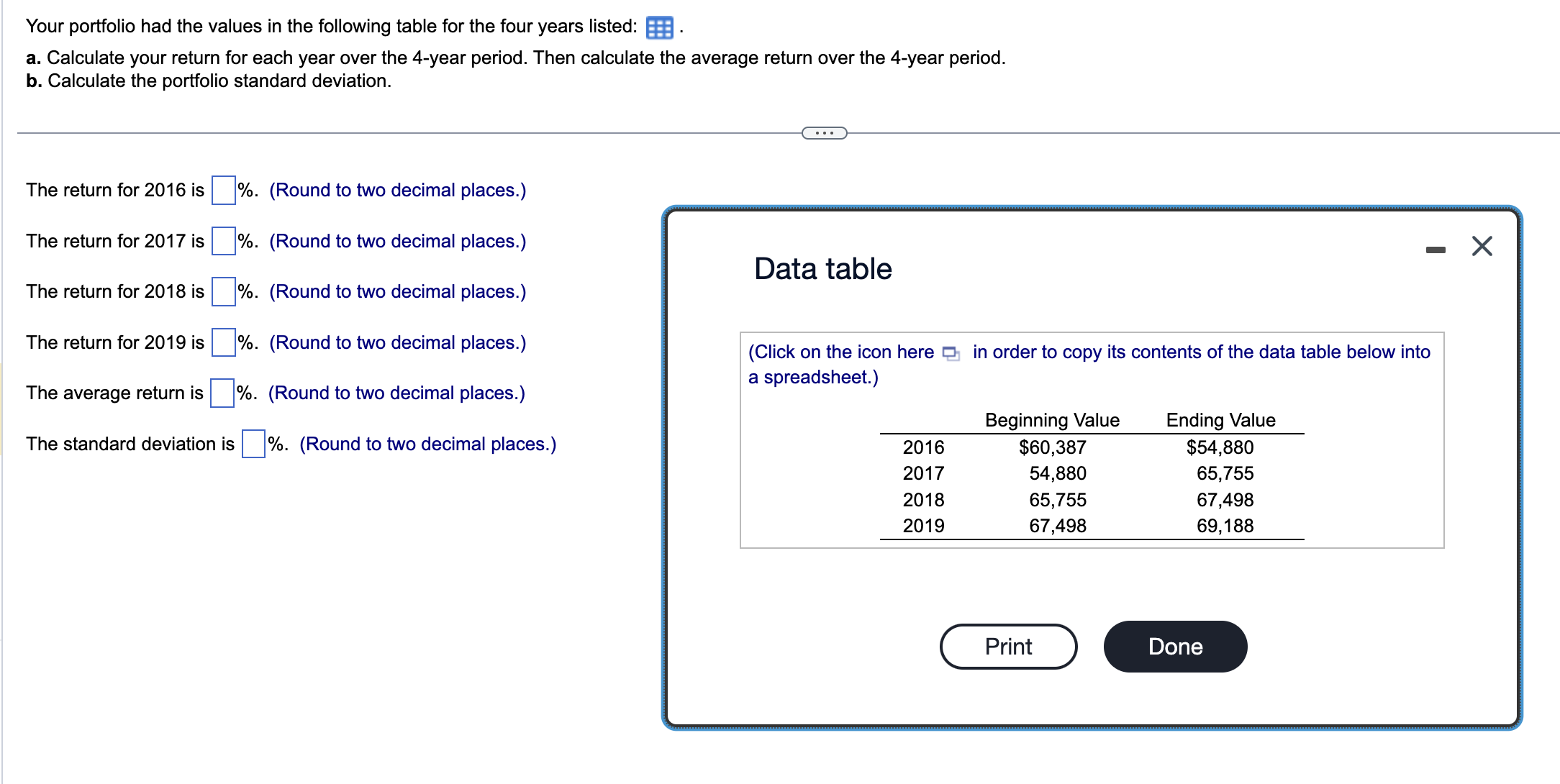Click the 2019 row in the data table

tap(923, 526)
